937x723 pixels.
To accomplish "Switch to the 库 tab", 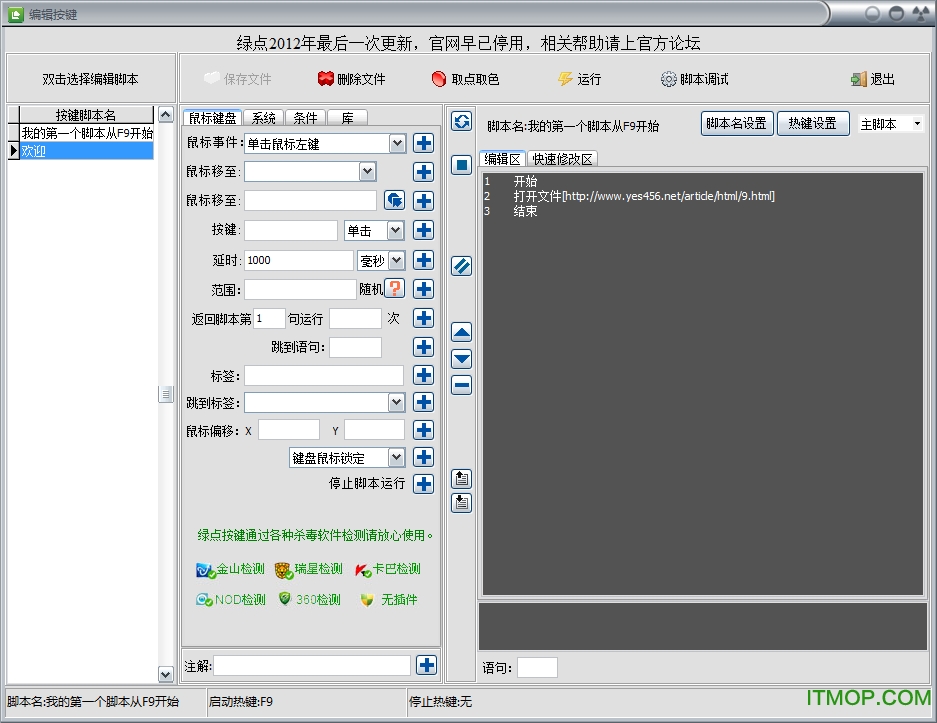I will [347, 118].
